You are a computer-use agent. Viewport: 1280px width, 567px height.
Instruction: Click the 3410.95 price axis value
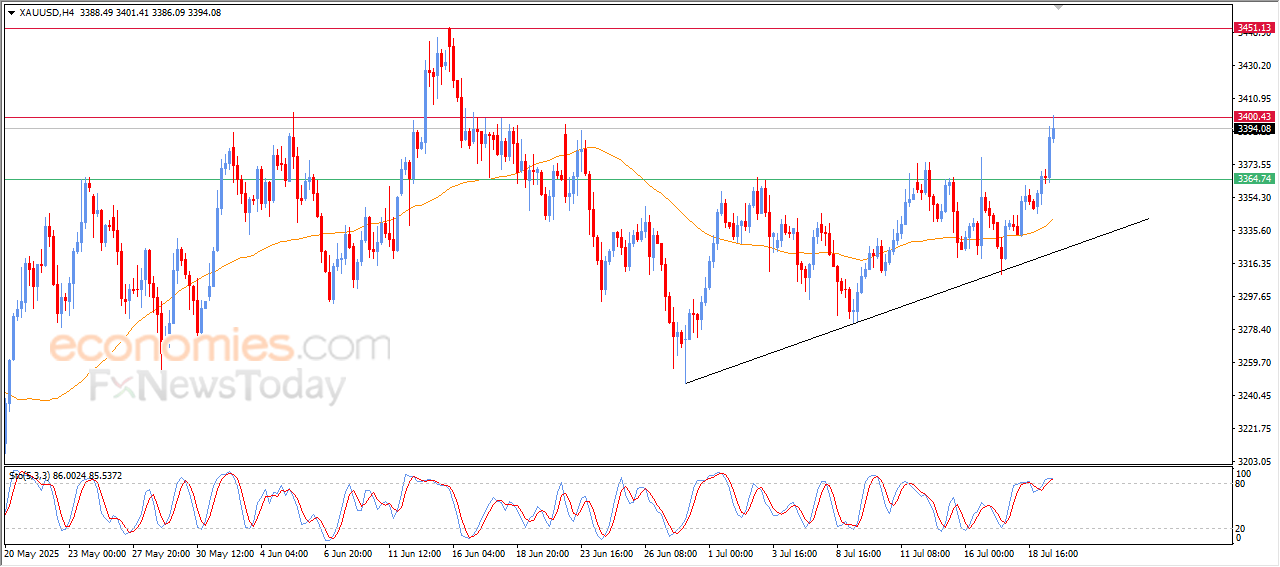coord(1255,99)
